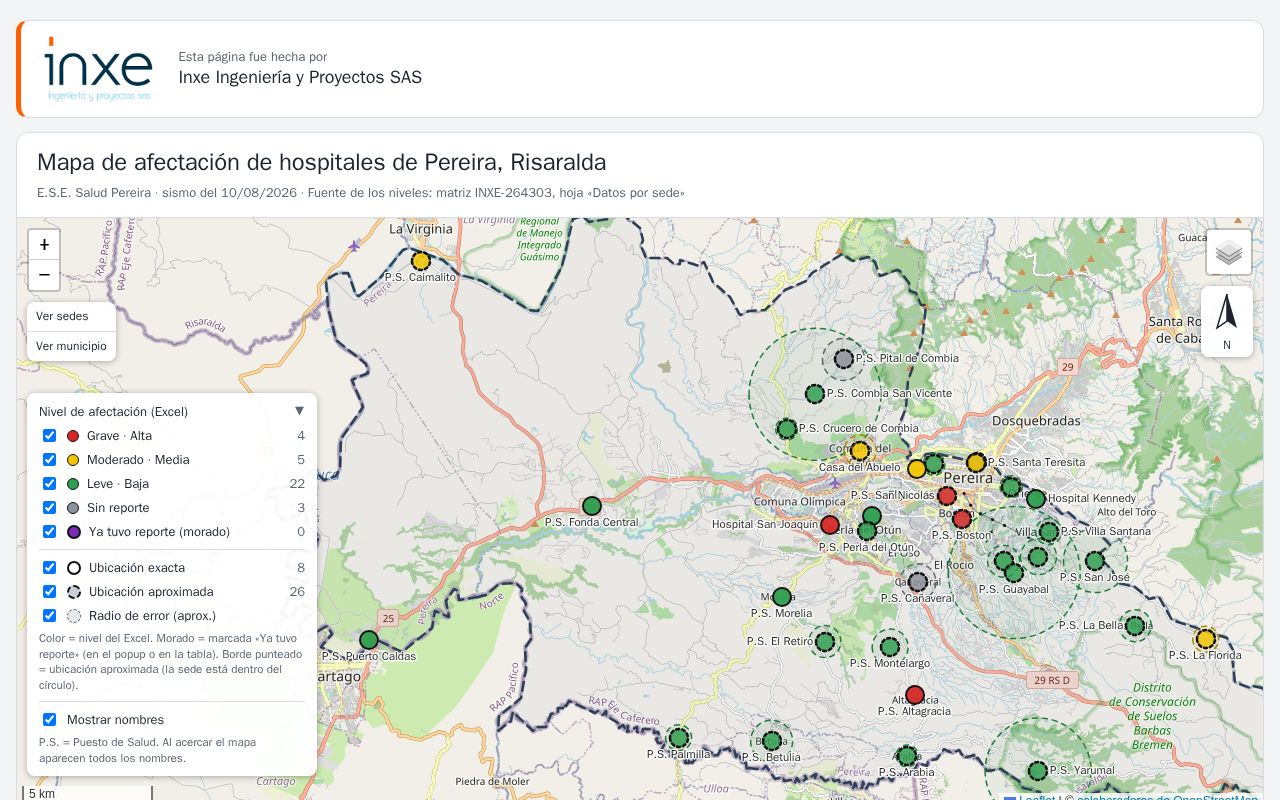
Task: Open the Hospital San Joaquín red marker
Action: click(x=830, y=525)
